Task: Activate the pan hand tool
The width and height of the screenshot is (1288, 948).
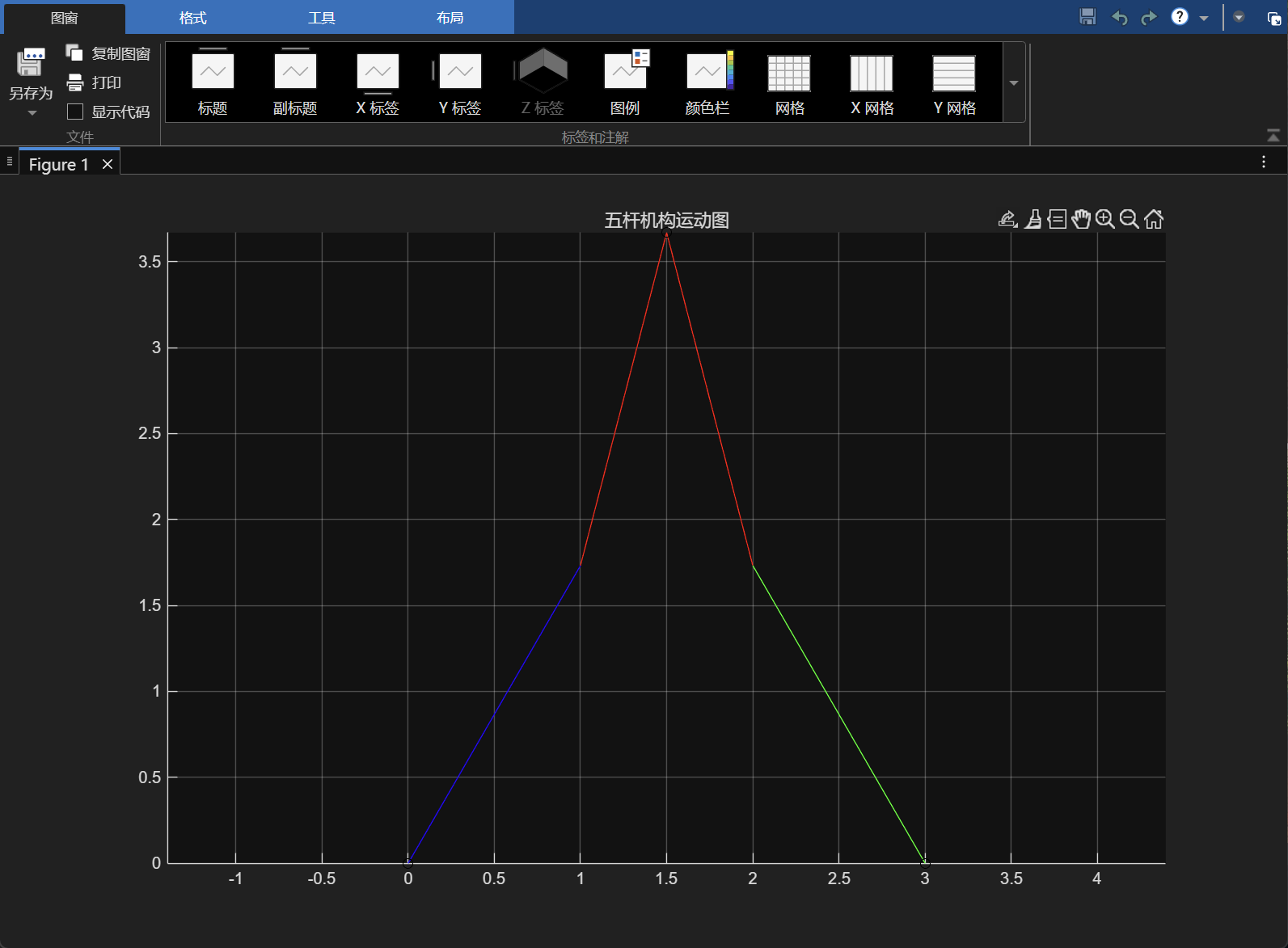Action: point(1081,219)
